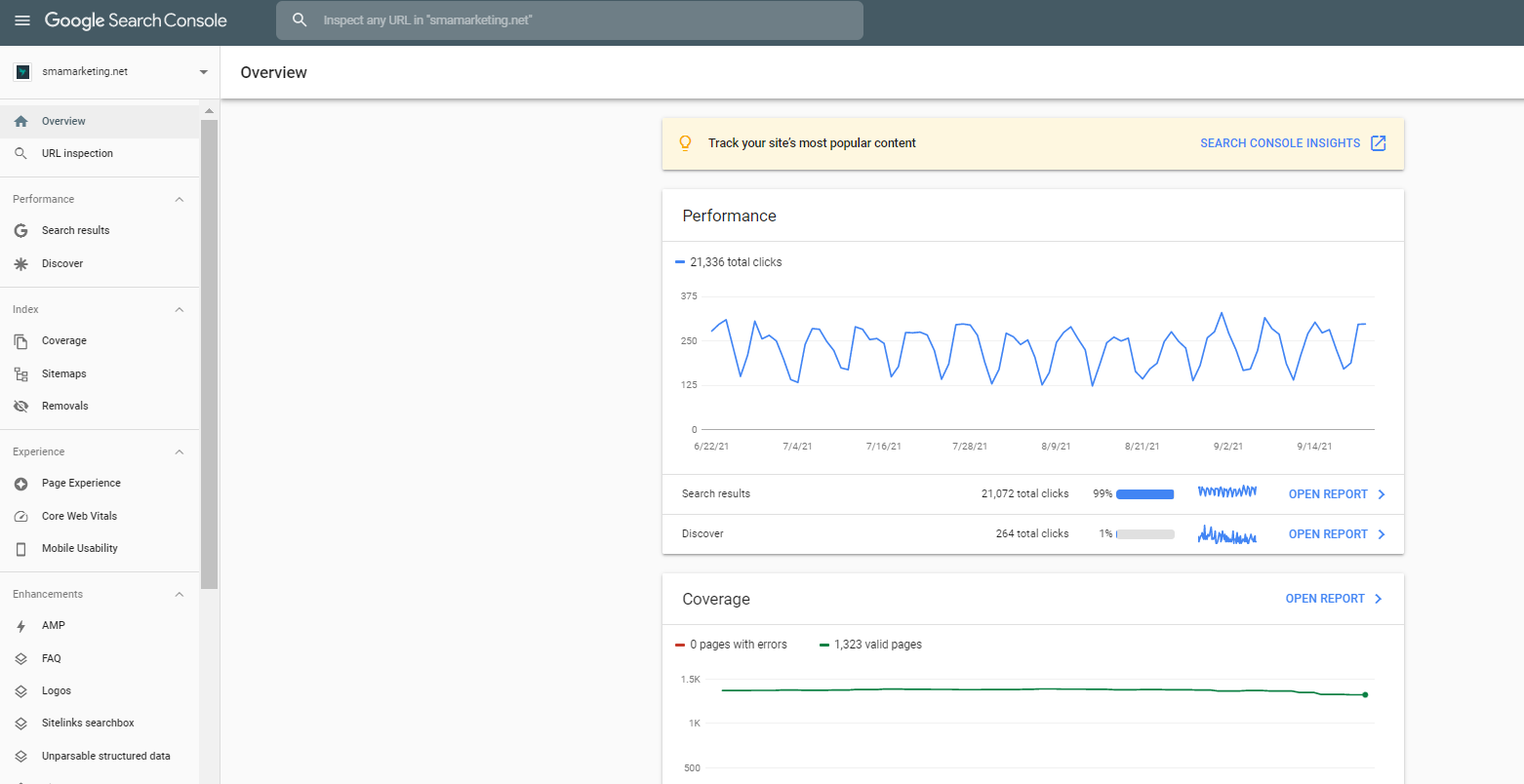The width and height of the screenshot is (1524, 784).
Task: Open the smamarketing.net property dropdown
Action: click(203, 72)
